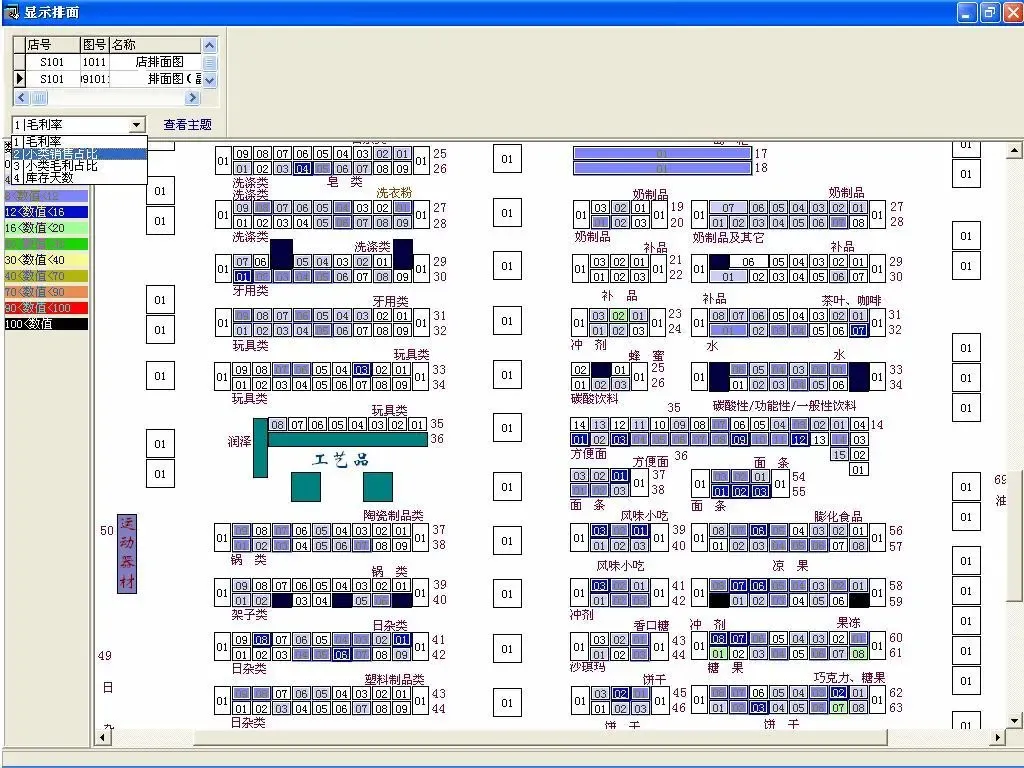Screen dimensions: 1024x768
Task: Click the long teal 润泽 shelf bar
Action: tap(346, 439)
